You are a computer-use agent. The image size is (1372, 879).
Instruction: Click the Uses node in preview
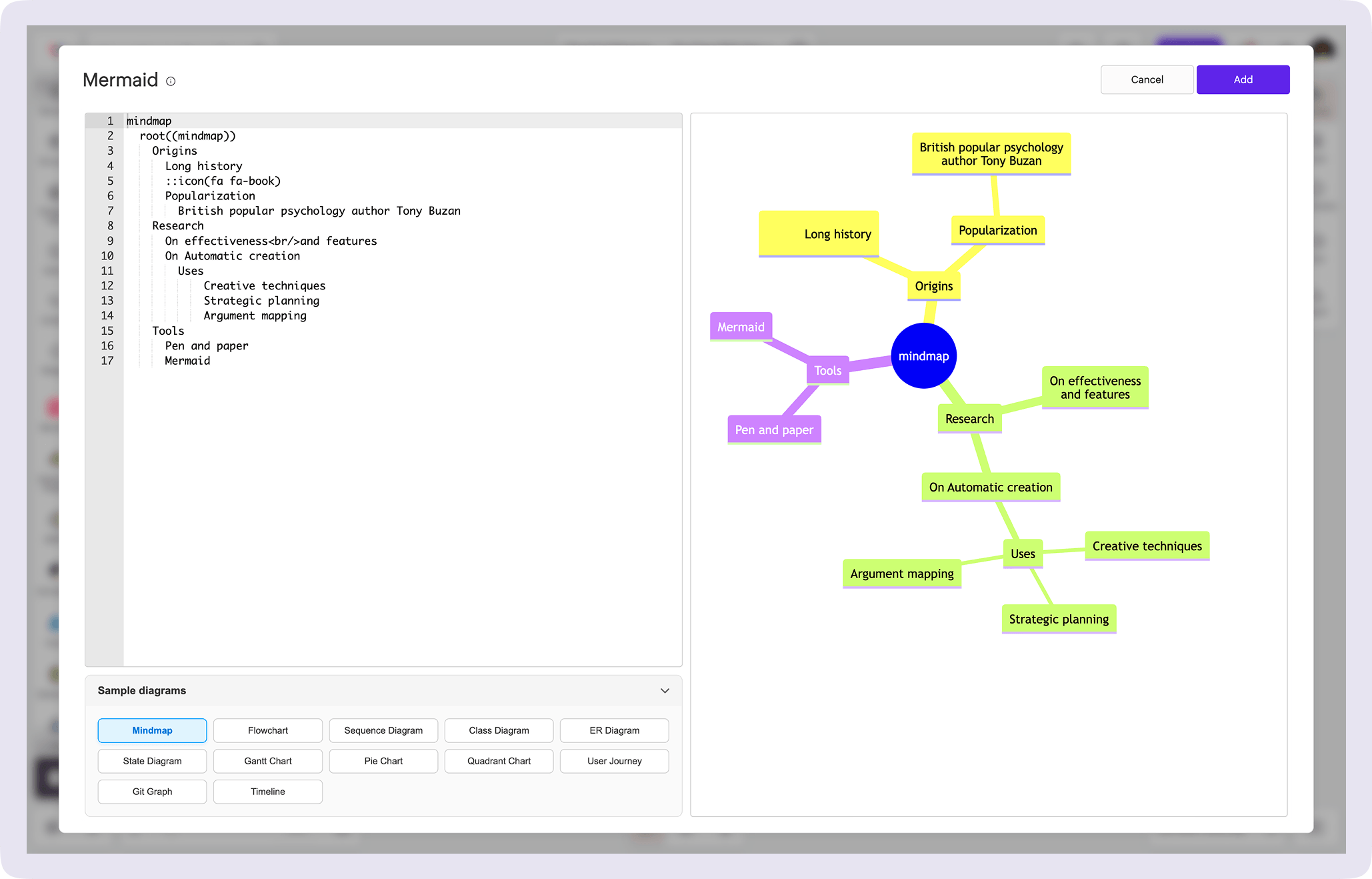[1023, 554]
